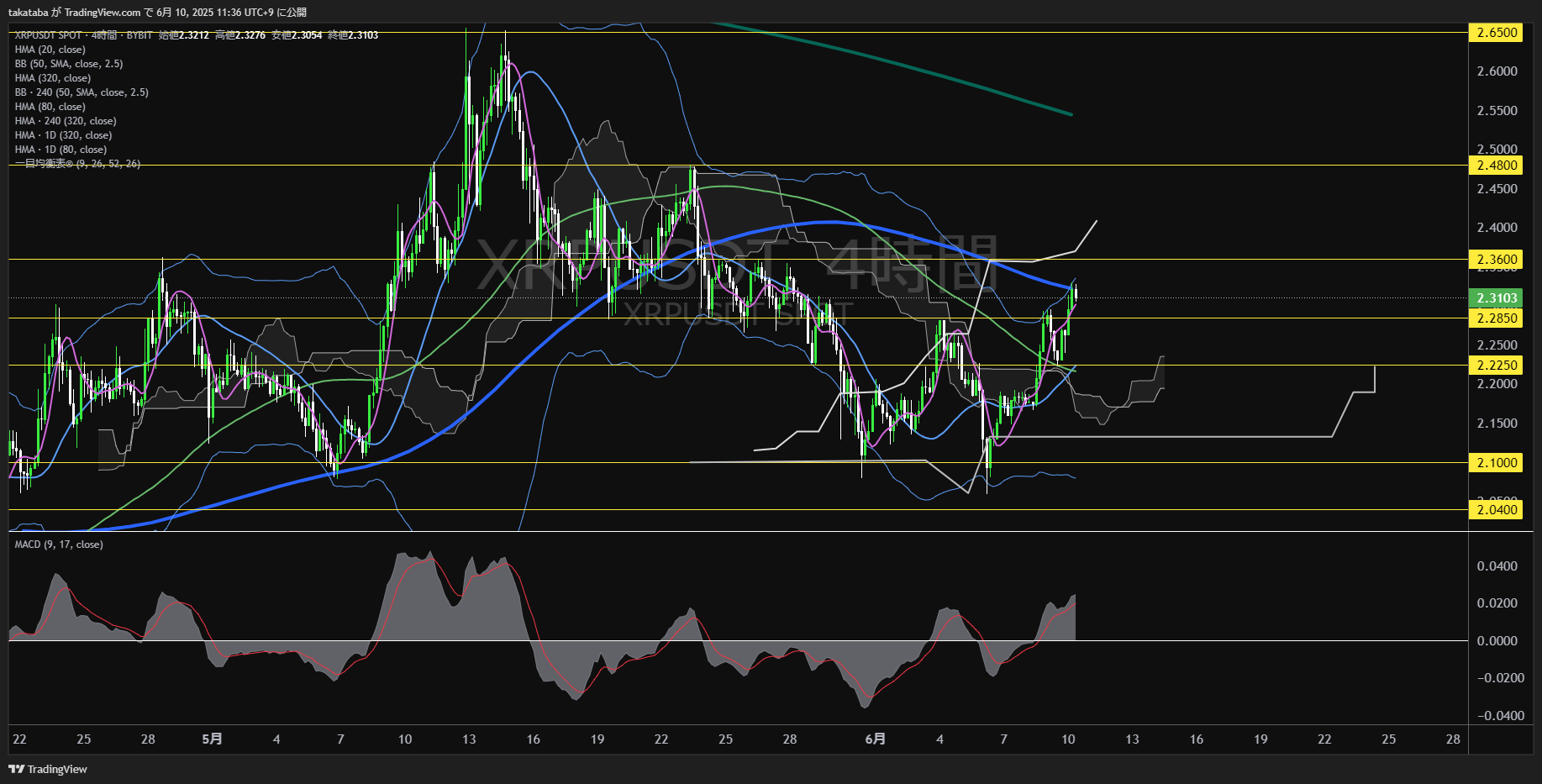1542x784 pixels.
Task: Select the HMA · 1D (80, close) label
Action: (61, 150)
